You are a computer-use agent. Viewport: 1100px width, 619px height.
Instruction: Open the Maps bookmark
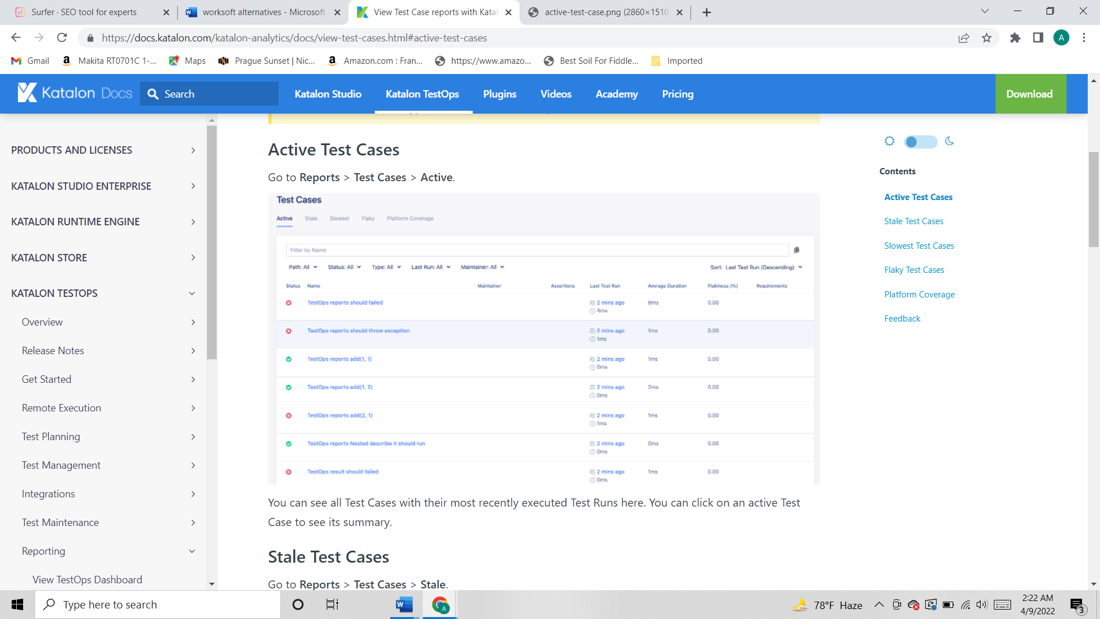point(187,61)
